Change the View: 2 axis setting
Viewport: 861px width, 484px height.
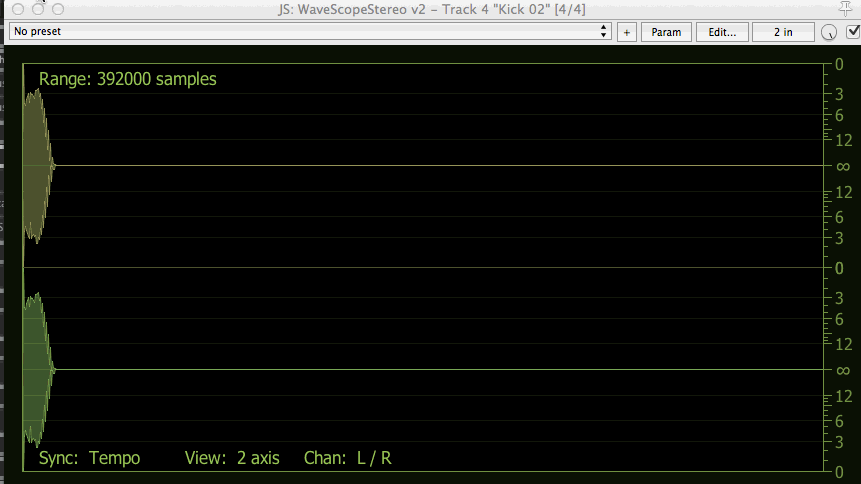point(232,458)
